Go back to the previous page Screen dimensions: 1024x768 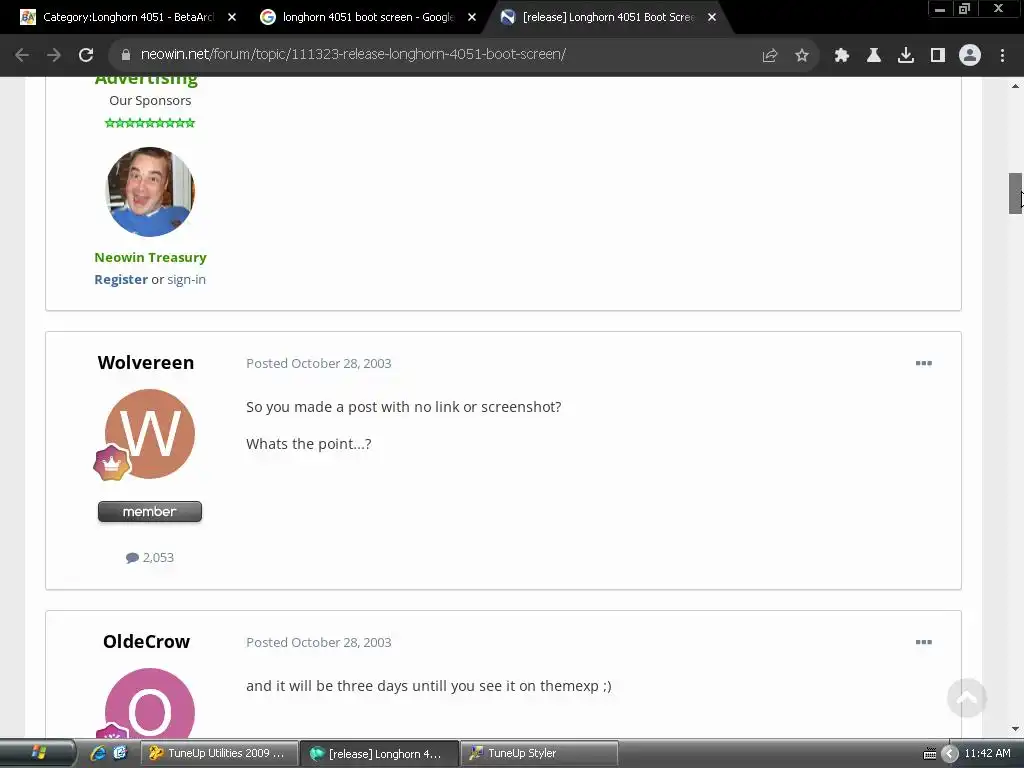pos(22,55)
